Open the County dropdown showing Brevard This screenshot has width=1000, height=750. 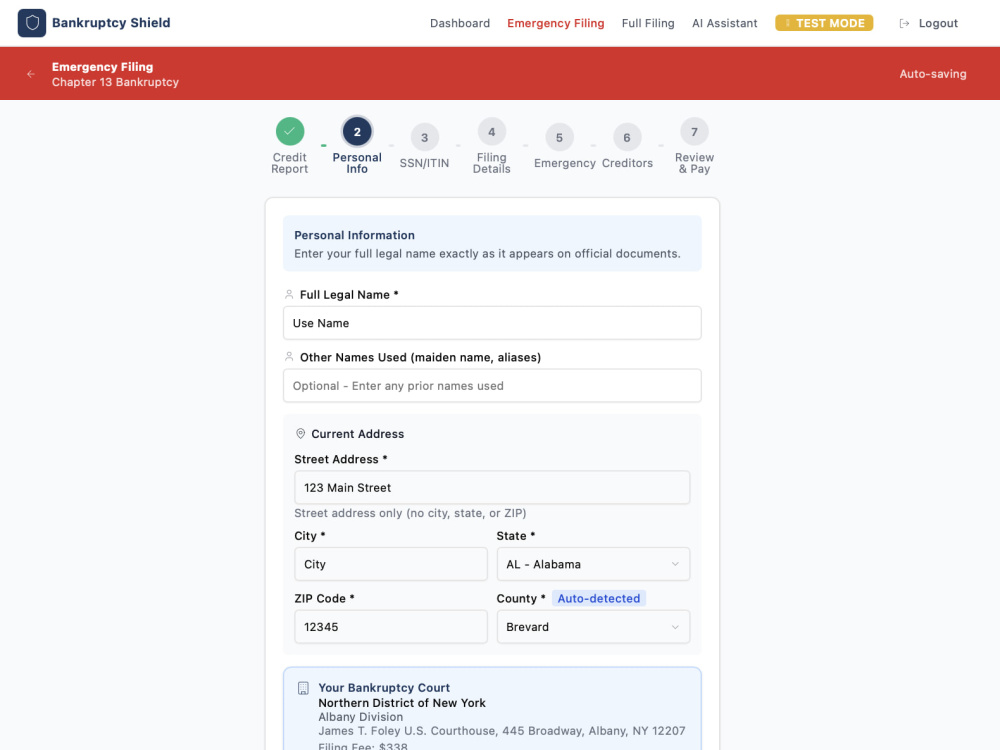click(593, 627)
